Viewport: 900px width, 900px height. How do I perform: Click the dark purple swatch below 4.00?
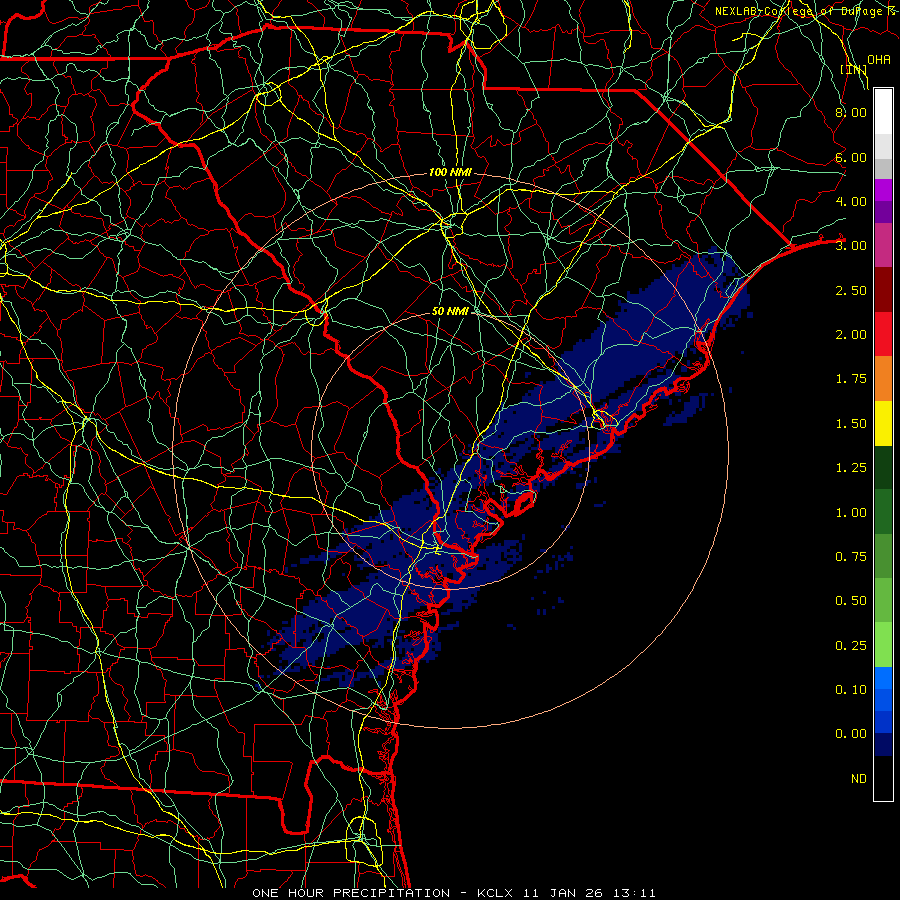[883, 212]
